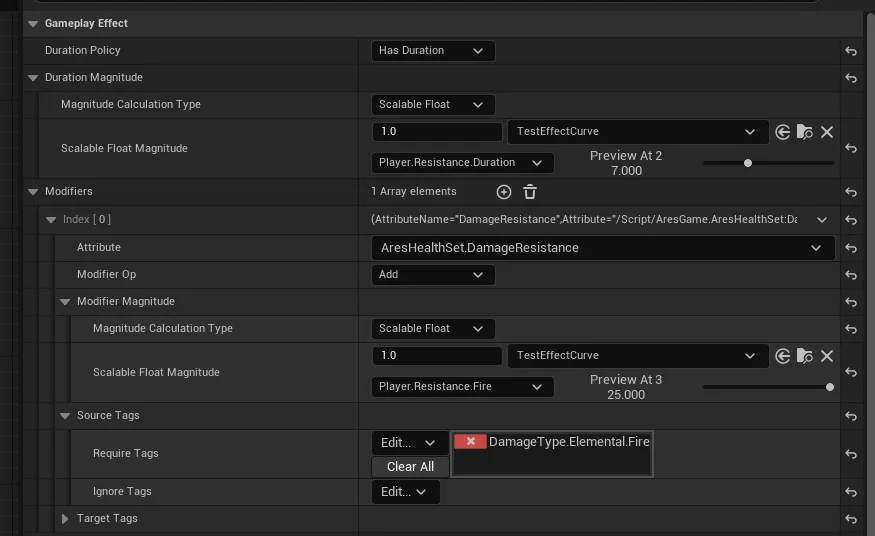Clear the modifier TestEffectCurve reference
The height and width of the screenshot is (536, 875).
click(x=826, y=356)
